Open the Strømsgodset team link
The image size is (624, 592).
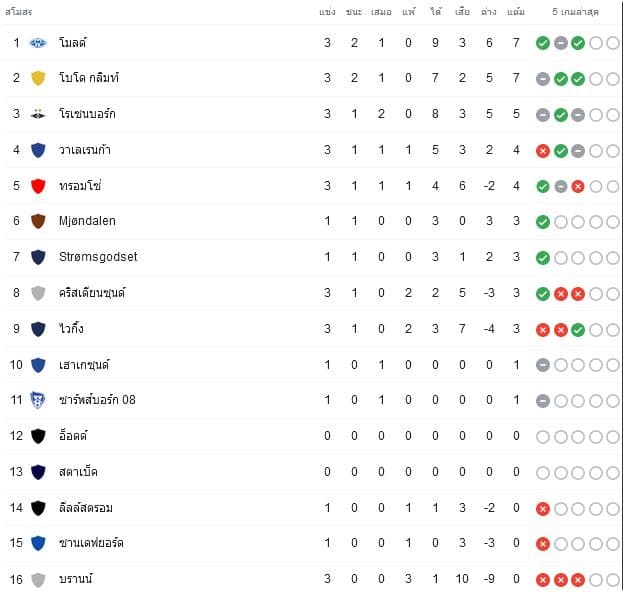(98, 257)
